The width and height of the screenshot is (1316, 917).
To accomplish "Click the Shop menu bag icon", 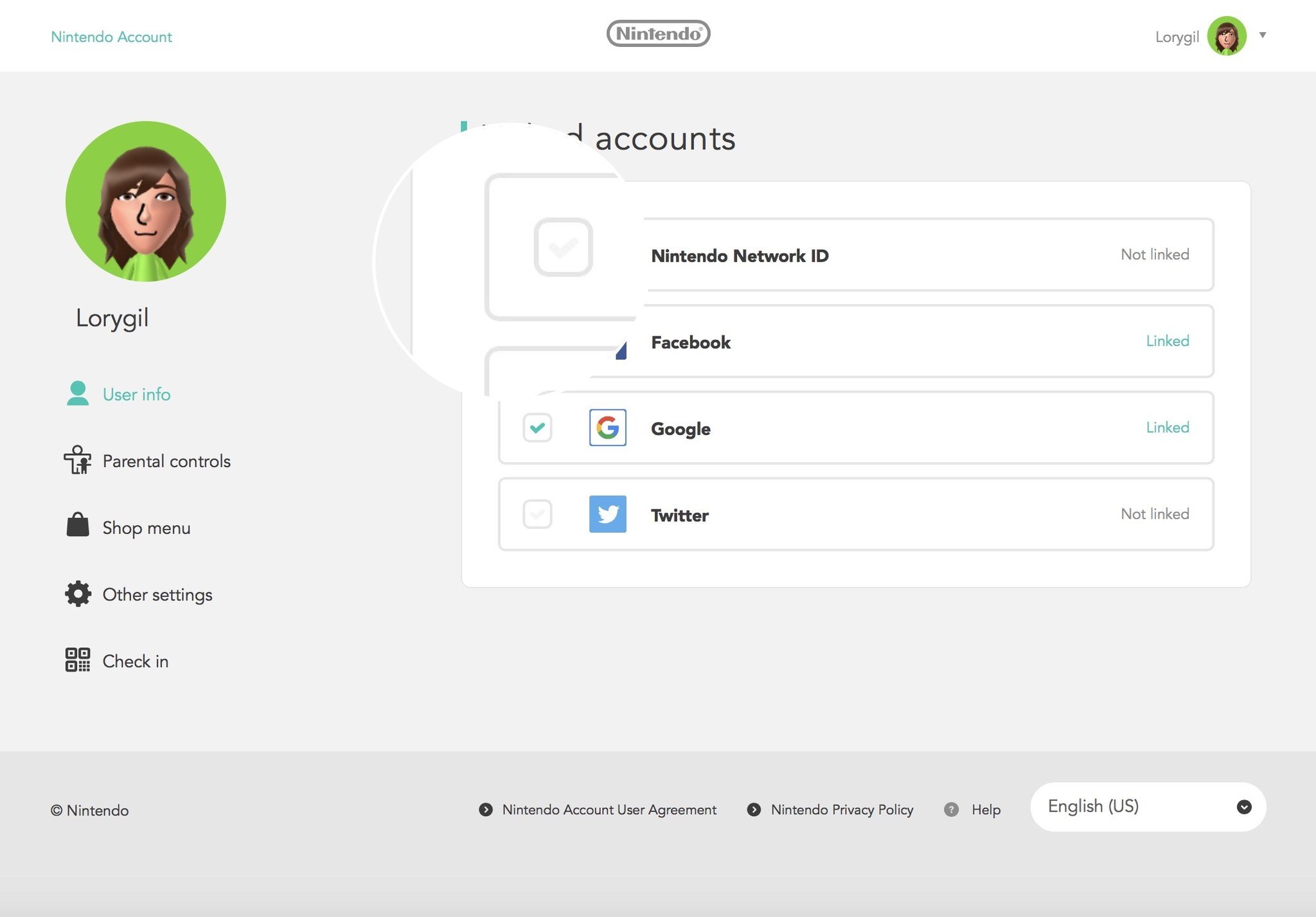I will (x=77, y=526).
